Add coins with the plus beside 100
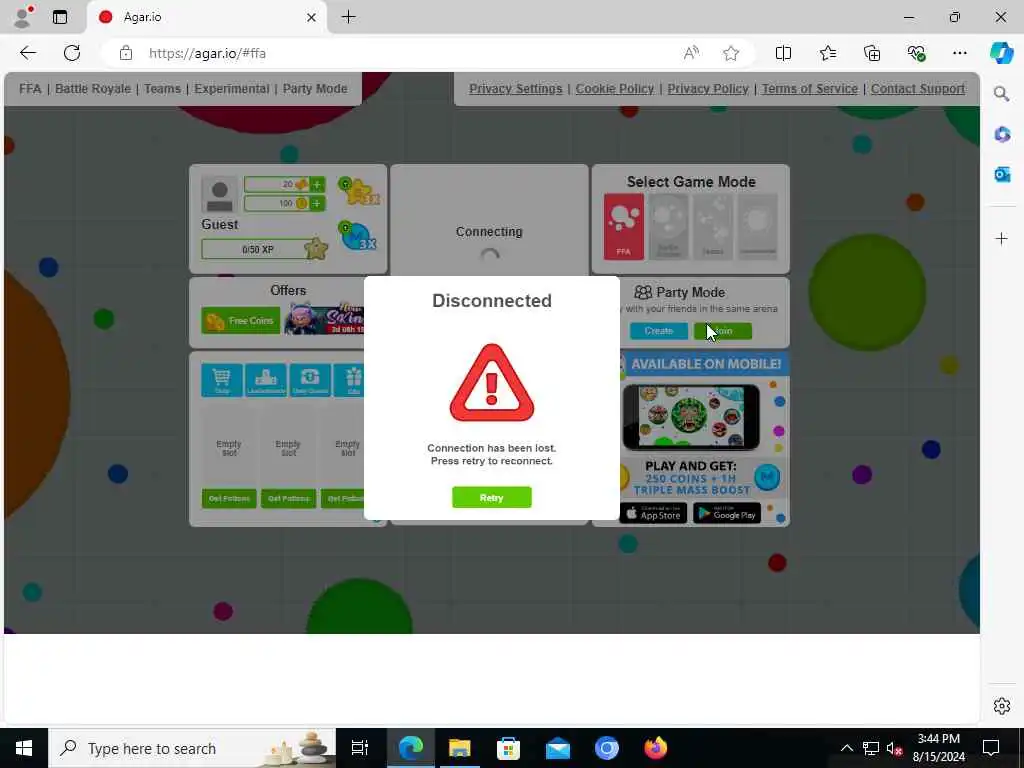Viewport: 1024px width, 768px height. (x=317, y=204)
